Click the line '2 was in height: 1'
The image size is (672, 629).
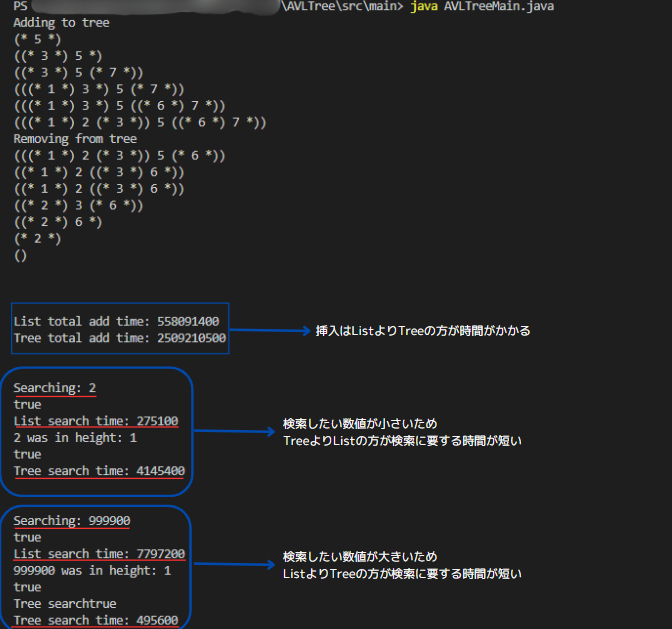click(75, 437)
